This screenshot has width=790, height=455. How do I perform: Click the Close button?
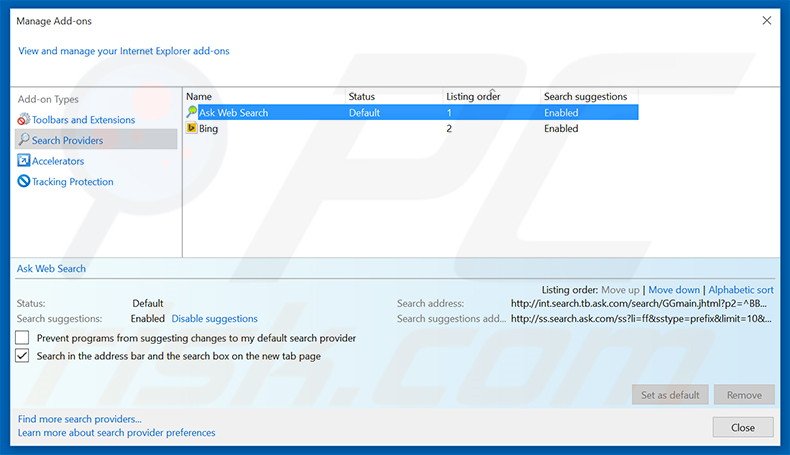click(743, 427)
